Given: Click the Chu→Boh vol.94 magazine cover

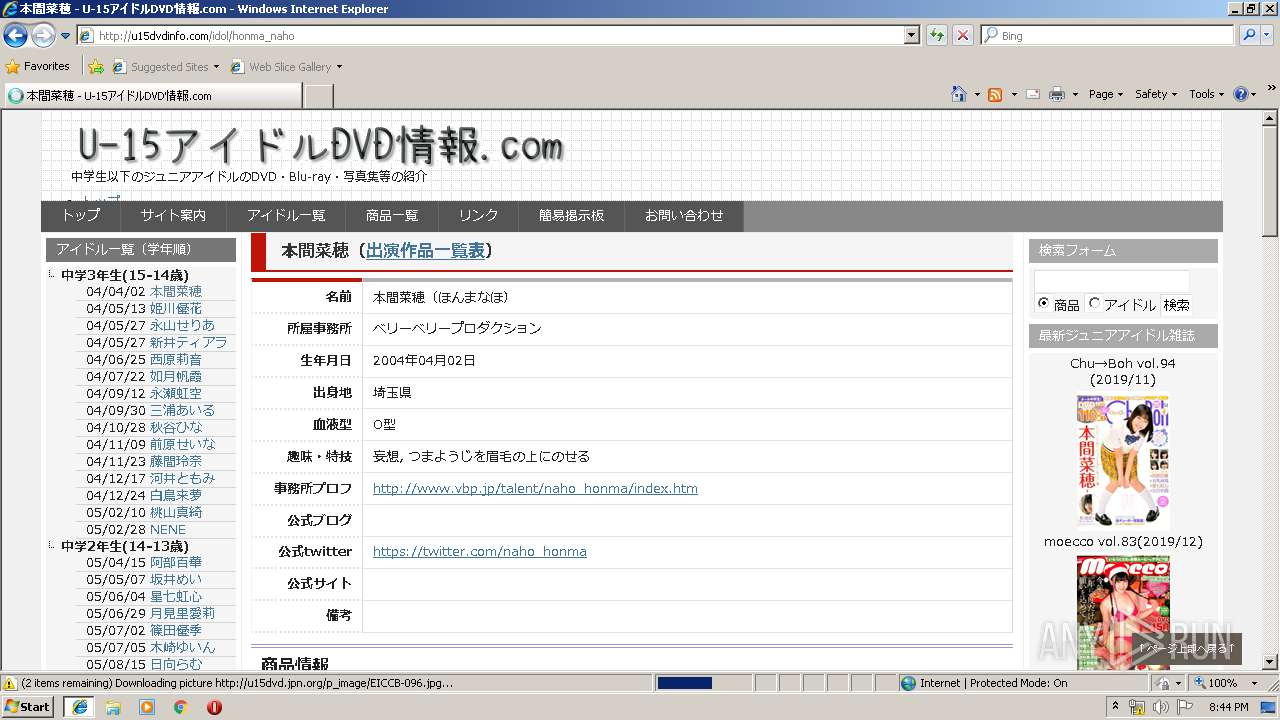Looking at the screenshot, I should click(x=1122, y=461).
